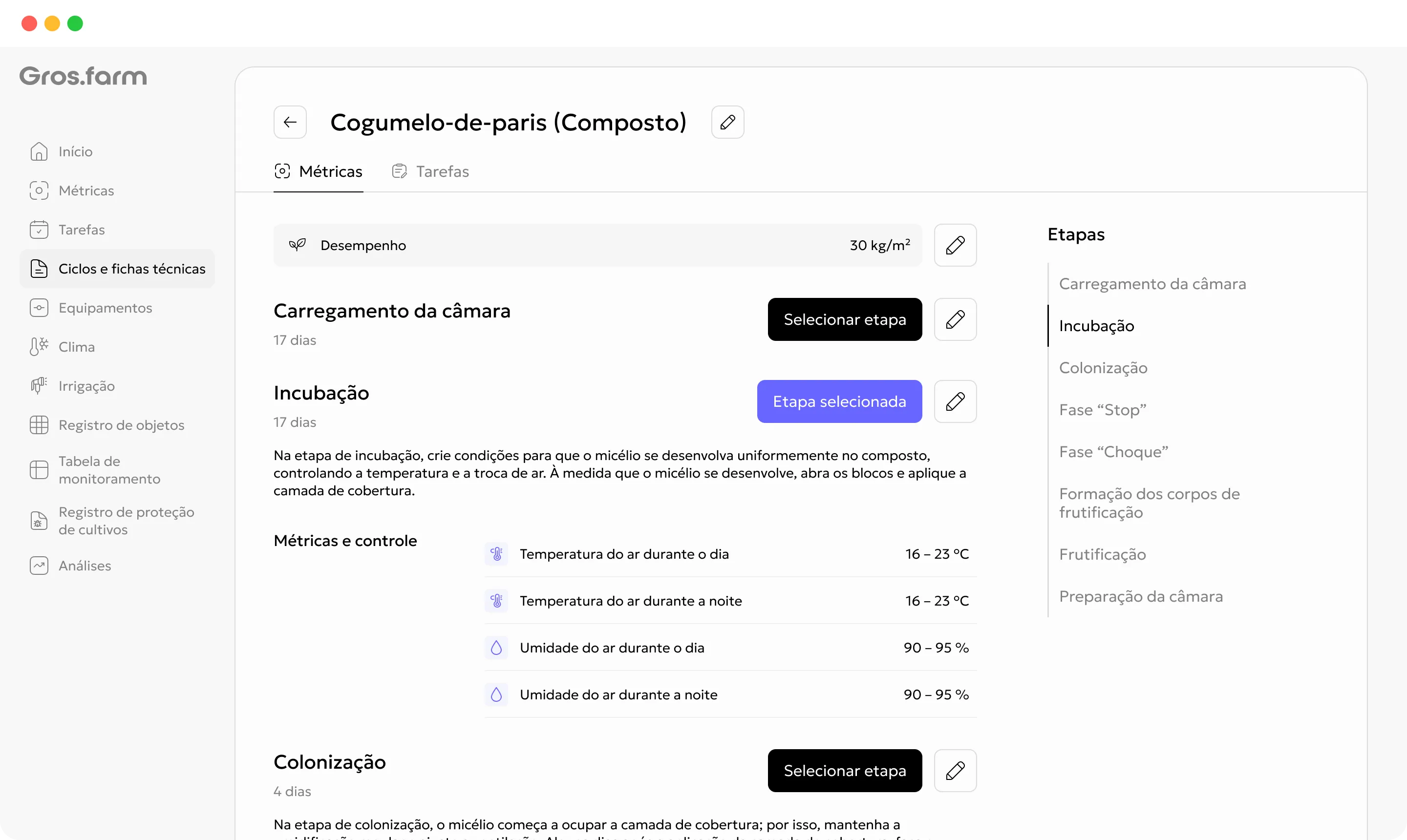Select etapa for Carregamento da câmara
Viewport: 1407px width, 840px height.
click(x=845, y=319)
